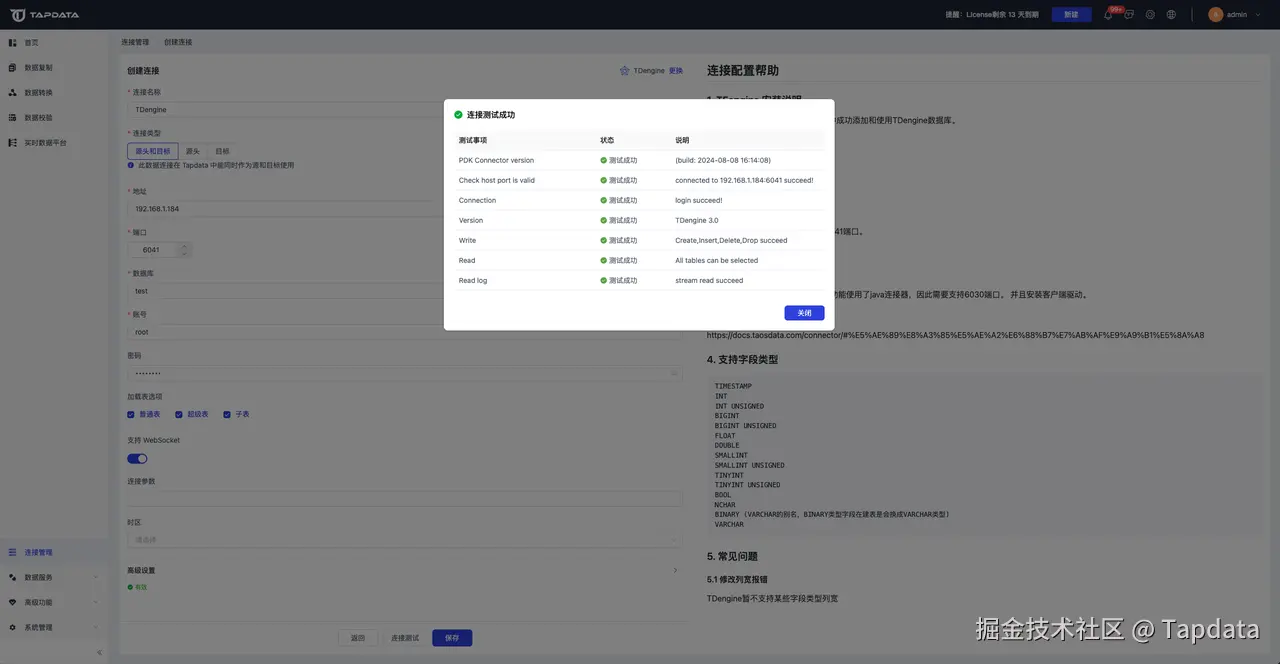Open the 时区 dropdown
The width and height of the screenshot is (1280, 664).
click(x=404, y=539)
